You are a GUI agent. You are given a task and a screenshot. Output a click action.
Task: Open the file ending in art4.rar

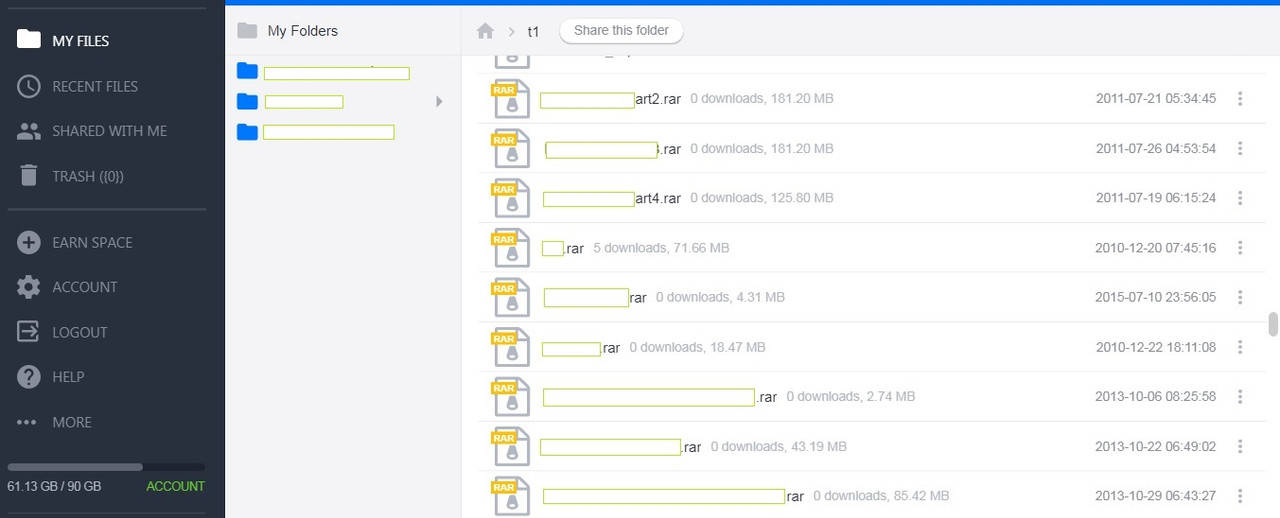pos(612,198)
